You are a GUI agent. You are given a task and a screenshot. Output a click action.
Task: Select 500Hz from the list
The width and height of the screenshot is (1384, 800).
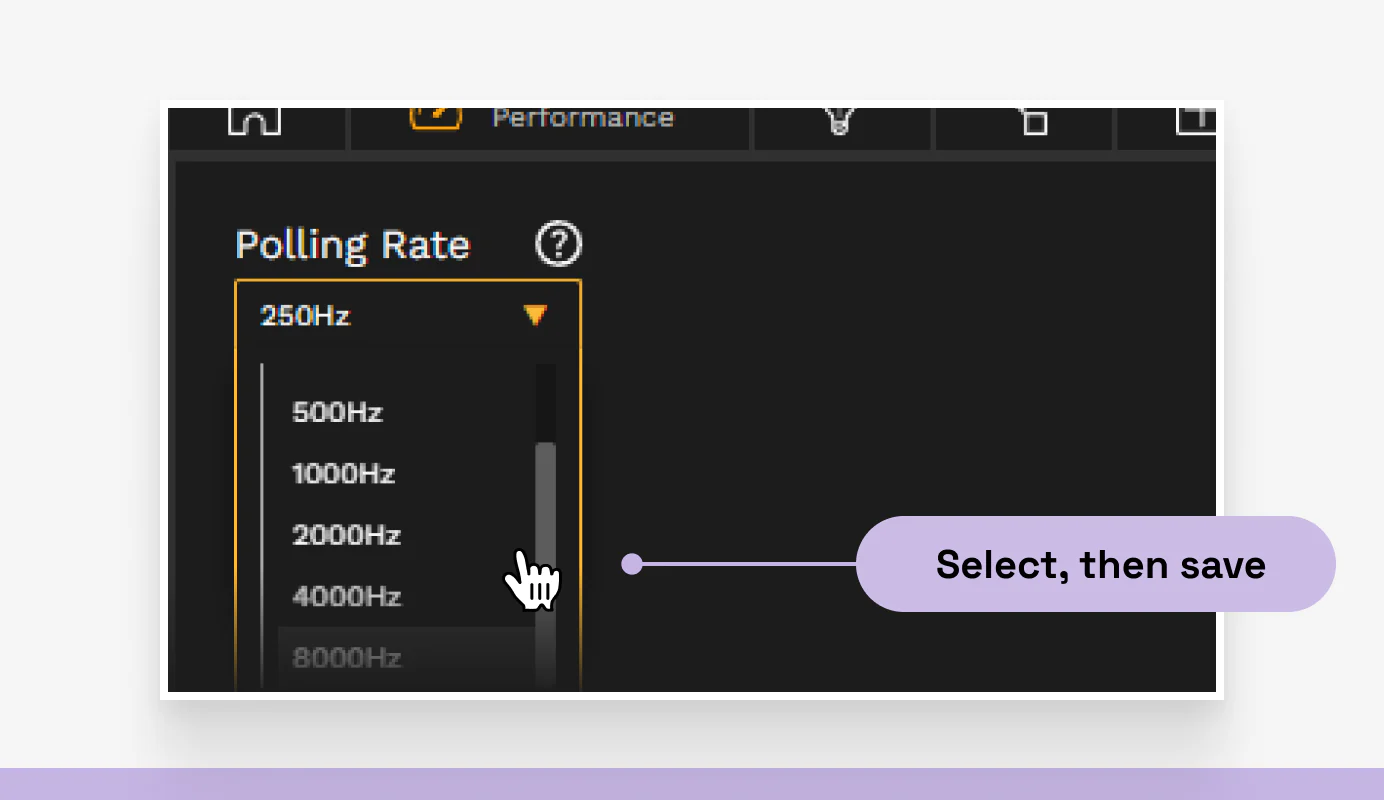[337, 412]
